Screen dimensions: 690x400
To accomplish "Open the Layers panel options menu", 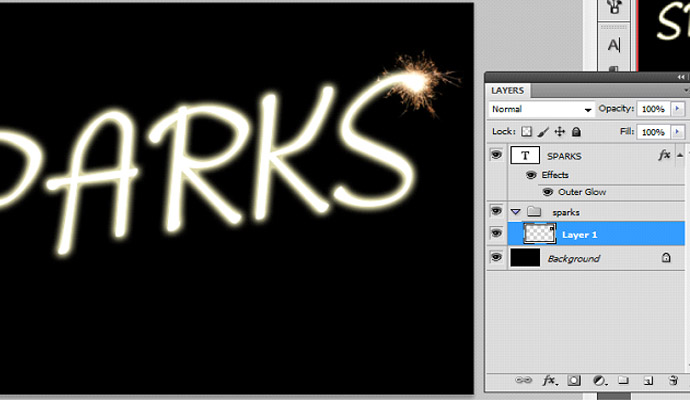I will (687, 91).
